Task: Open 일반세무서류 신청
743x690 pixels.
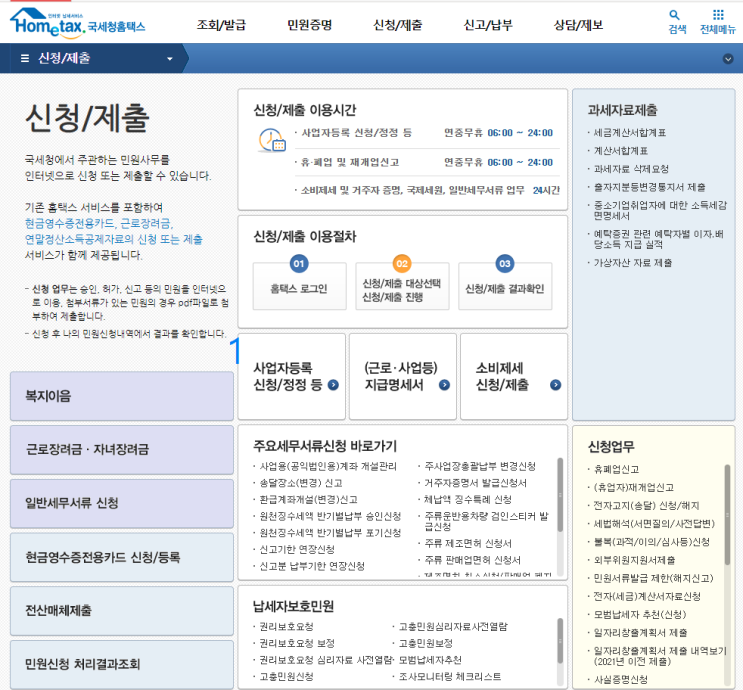Action: (x=122, y=503)
